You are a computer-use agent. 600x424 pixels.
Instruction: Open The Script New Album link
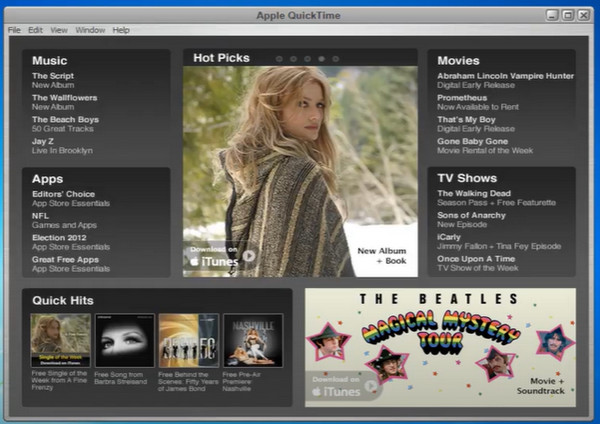(53, 80)
